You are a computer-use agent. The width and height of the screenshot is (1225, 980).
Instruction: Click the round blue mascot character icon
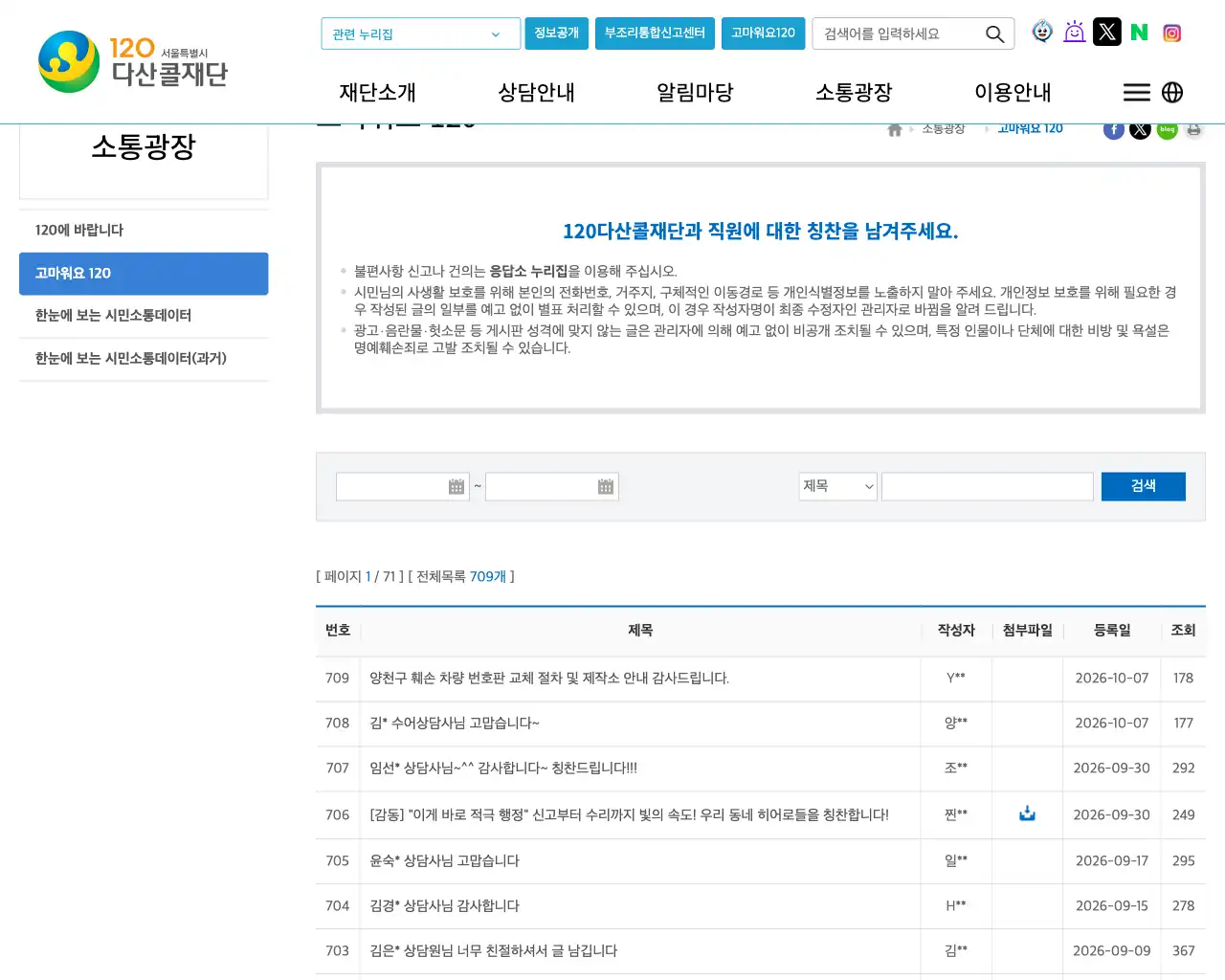(1042, 32)
